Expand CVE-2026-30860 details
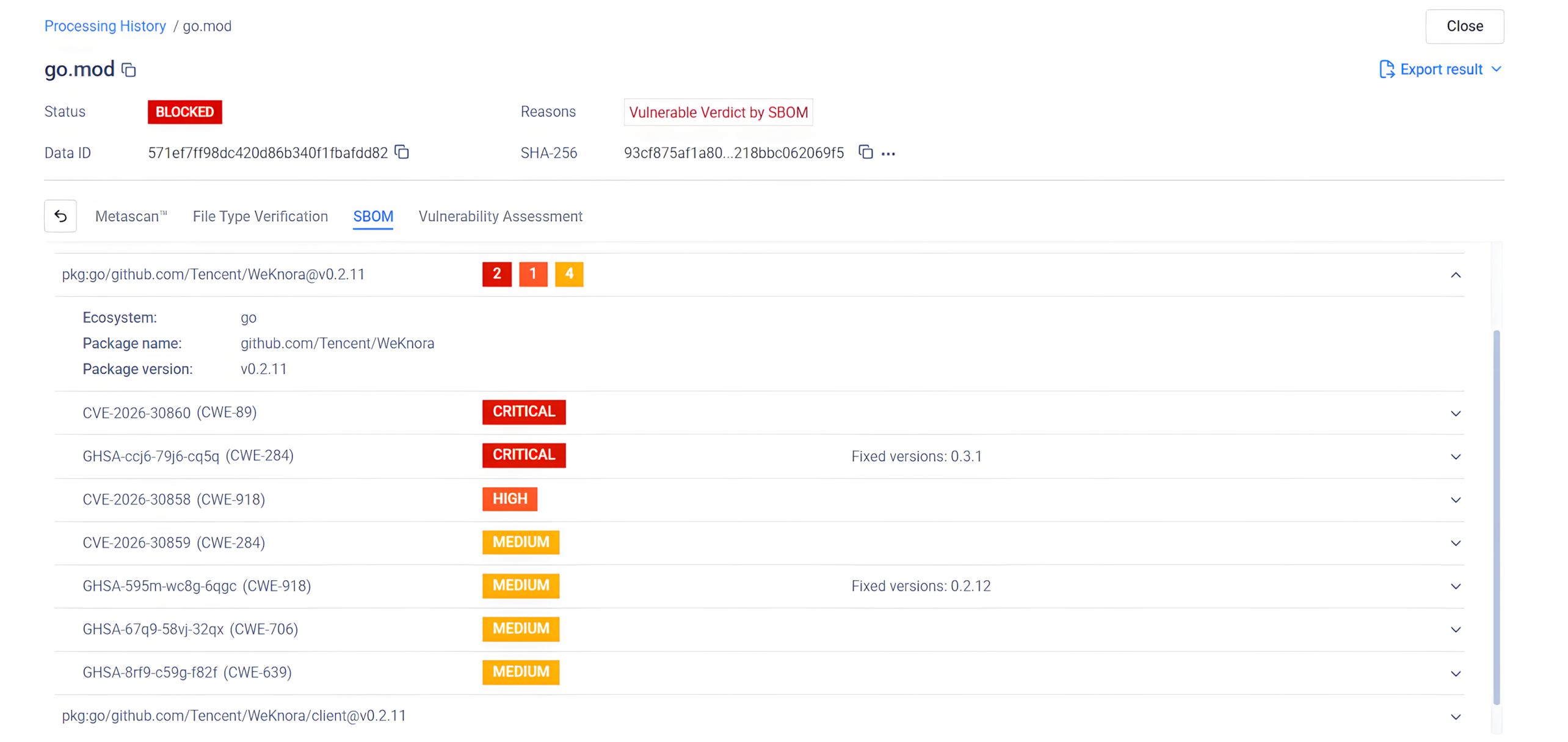The width and height of the screenshot is (1568, 742). (1455, 413)
